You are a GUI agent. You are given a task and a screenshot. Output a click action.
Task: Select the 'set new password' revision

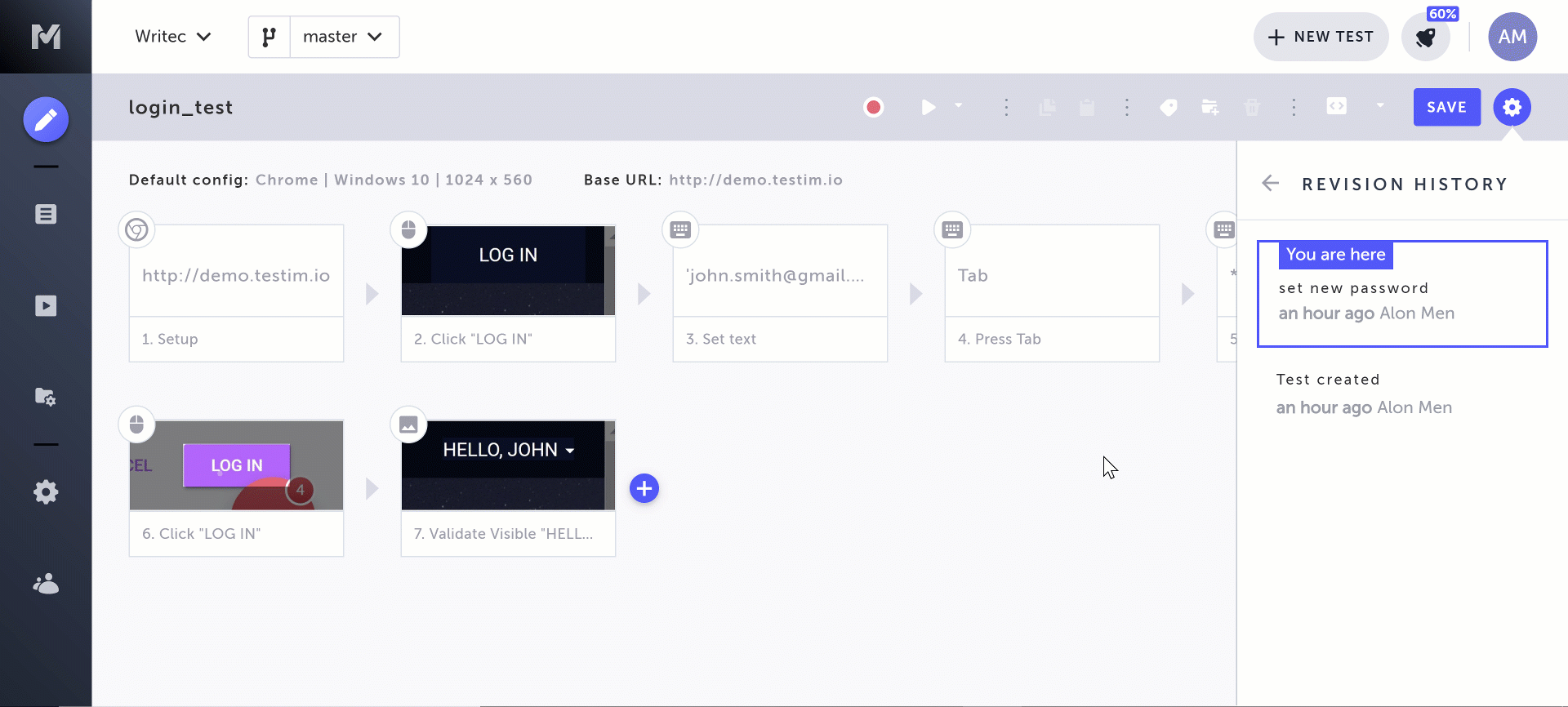point(1402,294)
